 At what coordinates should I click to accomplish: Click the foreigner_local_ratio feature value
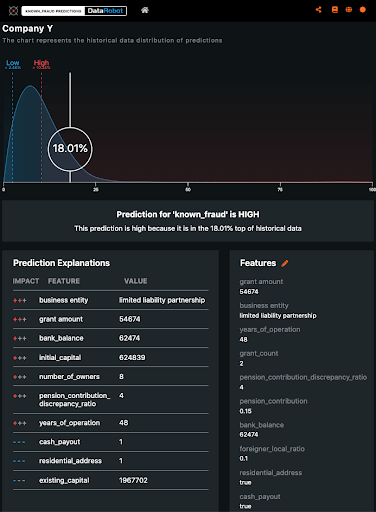coord(243,459)
